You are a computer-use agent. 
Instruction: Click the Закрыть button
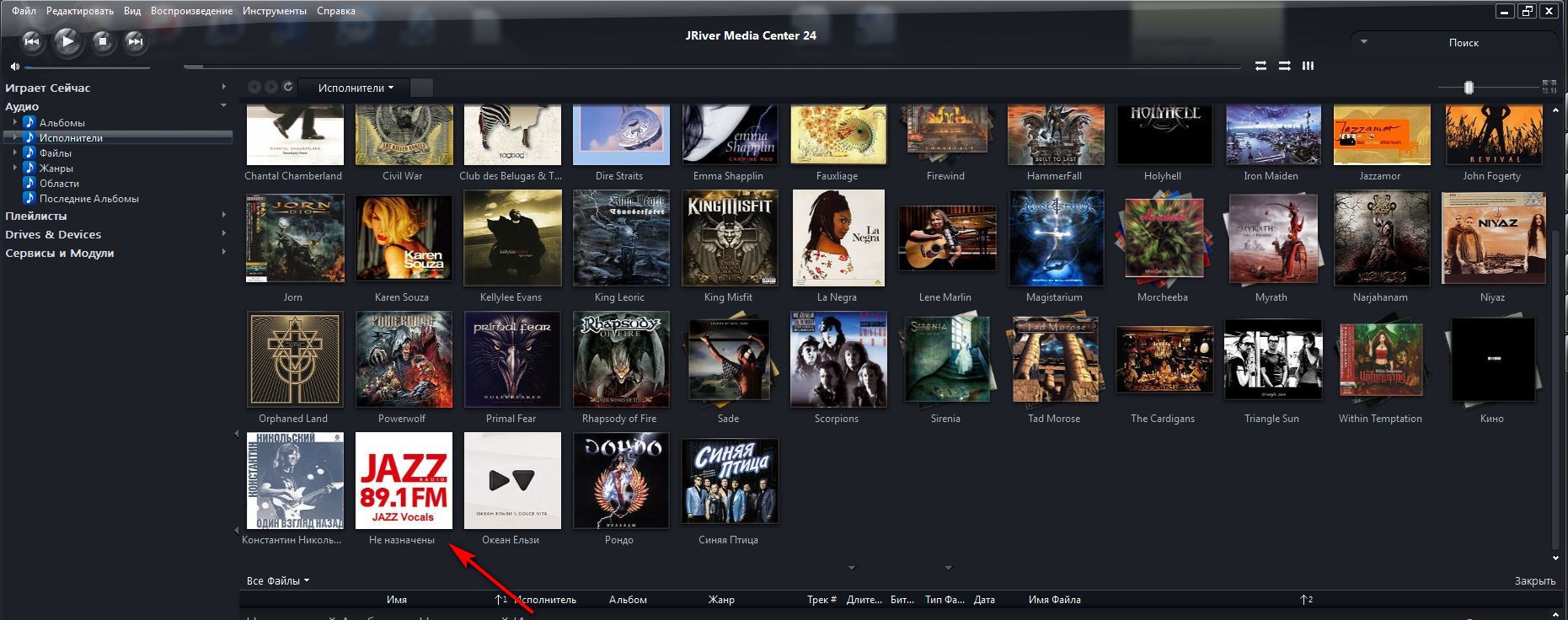[1534, 580]
